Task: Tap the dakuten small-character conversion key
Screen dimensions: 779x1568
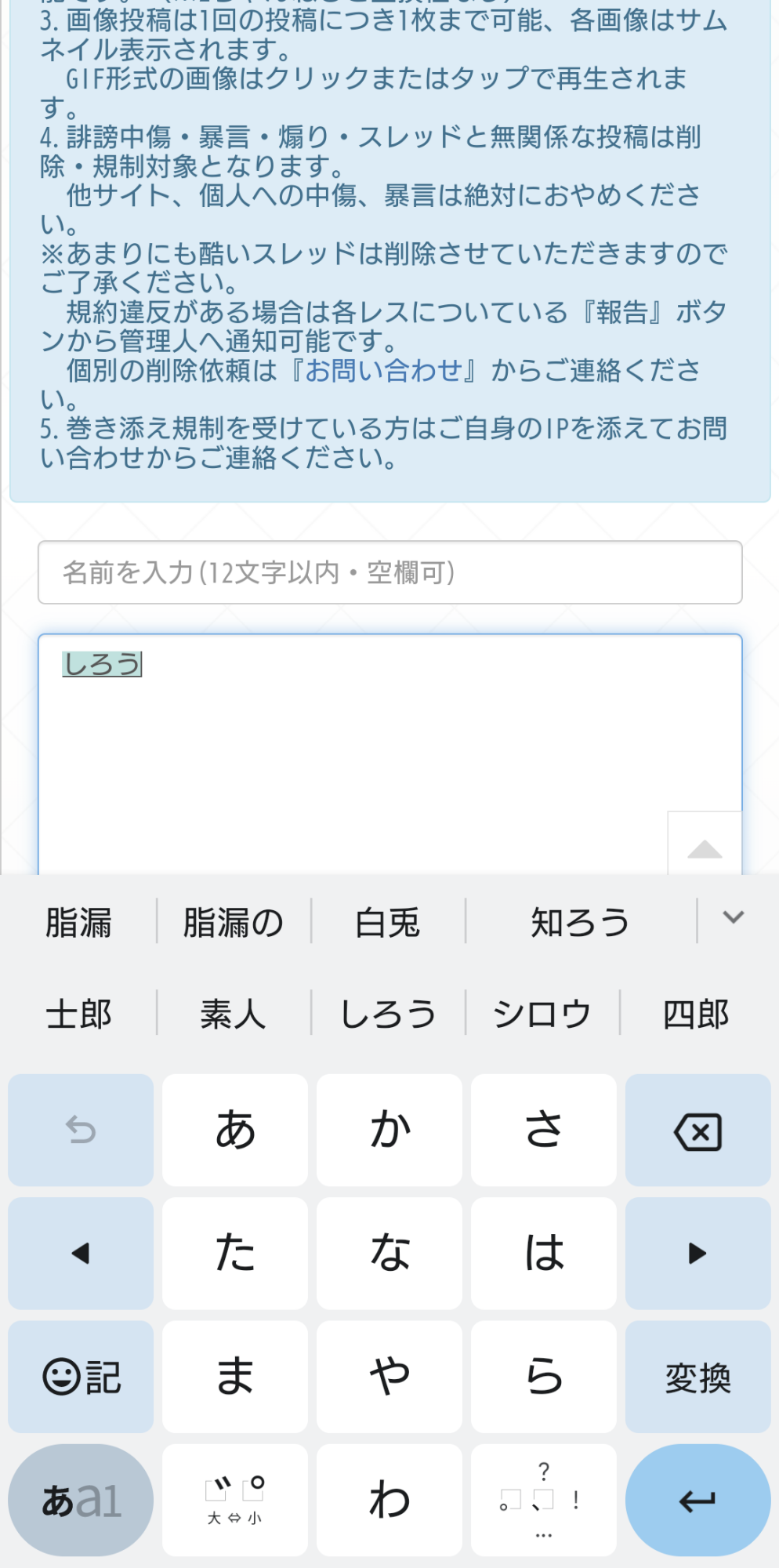Action: pyautogui.click(x=234, y=1500)
